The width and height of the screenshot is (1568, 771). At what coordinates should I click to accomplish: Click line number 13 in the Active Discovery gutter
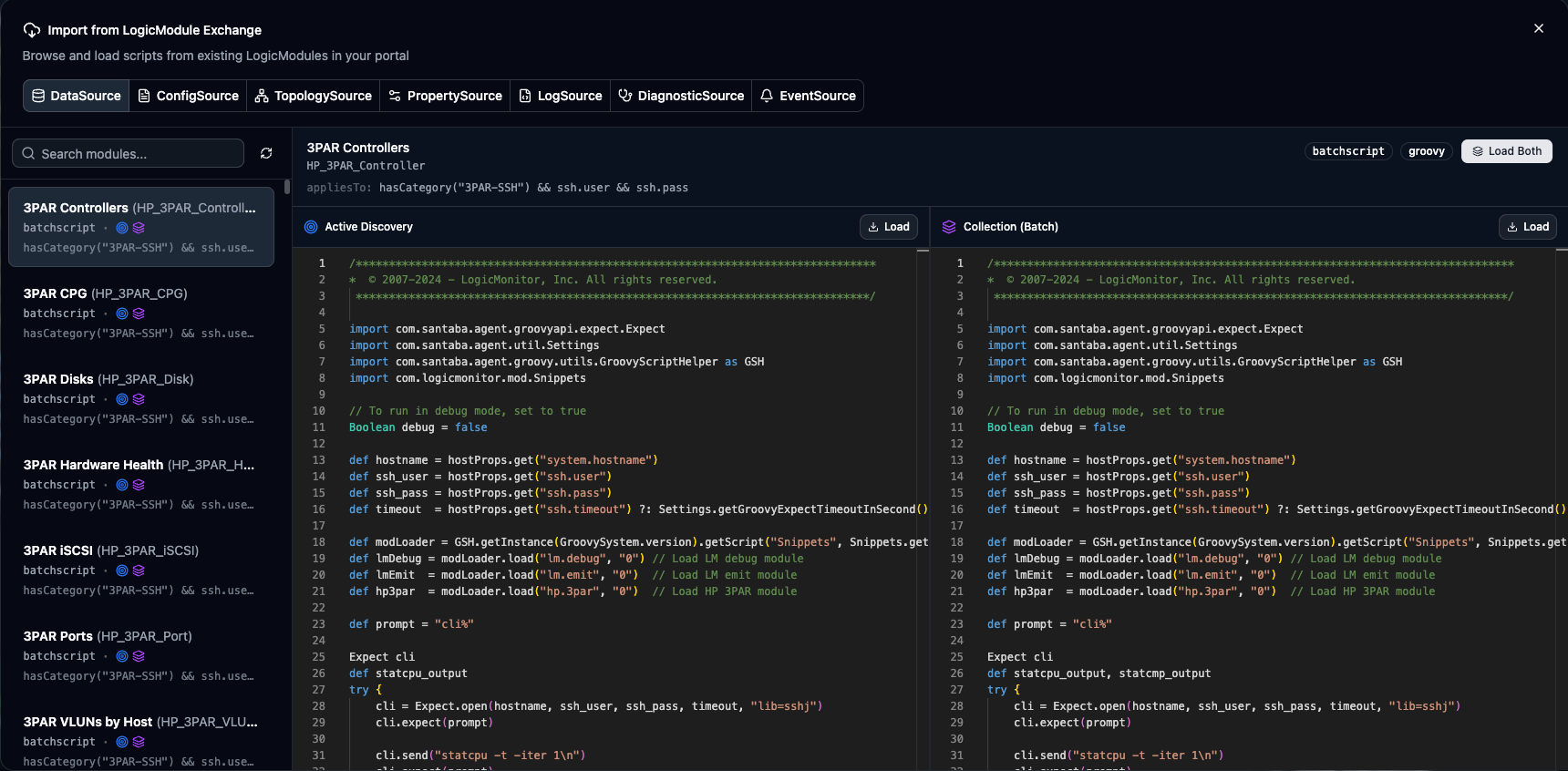[318, 460]
